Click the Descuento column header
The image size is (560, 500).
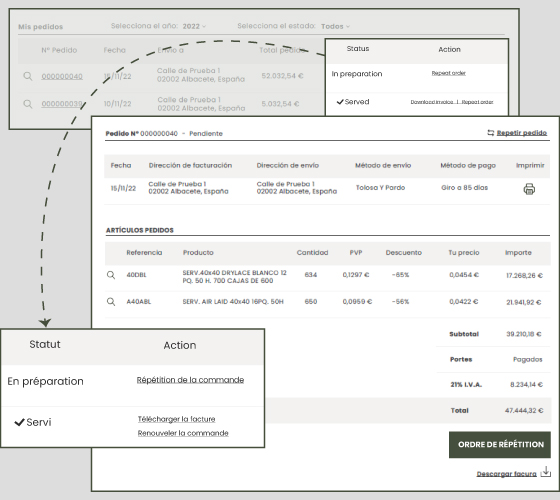click(404, 253)
